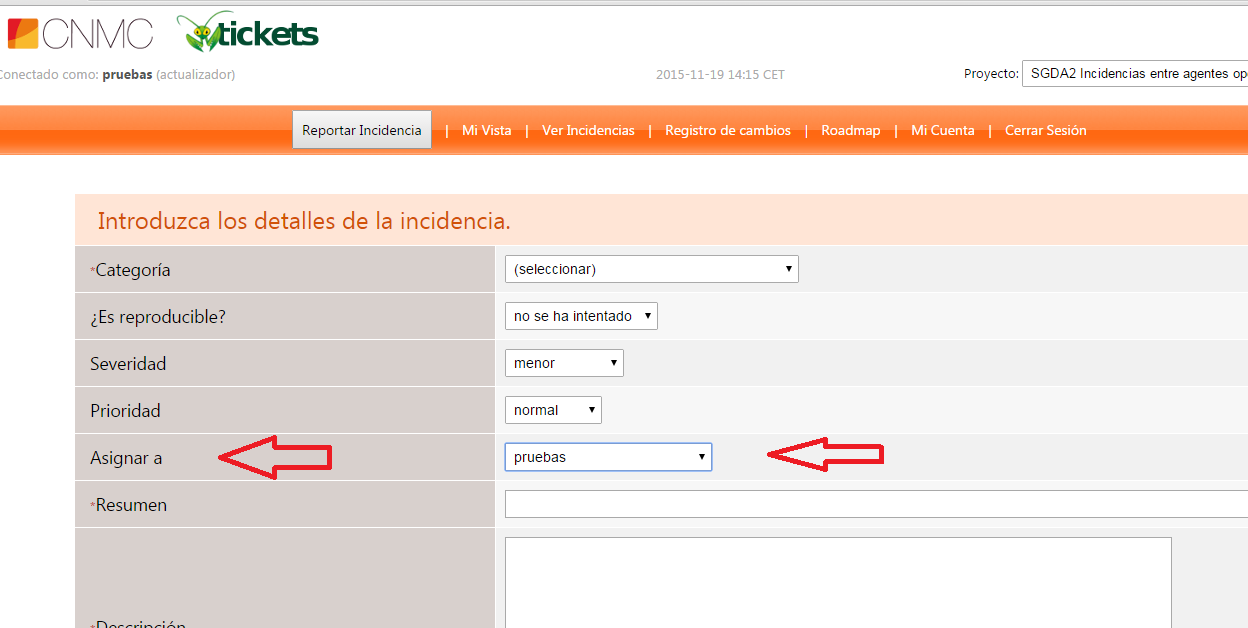Open Registro de cambios
Screen dimensions: 1248x628
(727, 131)
